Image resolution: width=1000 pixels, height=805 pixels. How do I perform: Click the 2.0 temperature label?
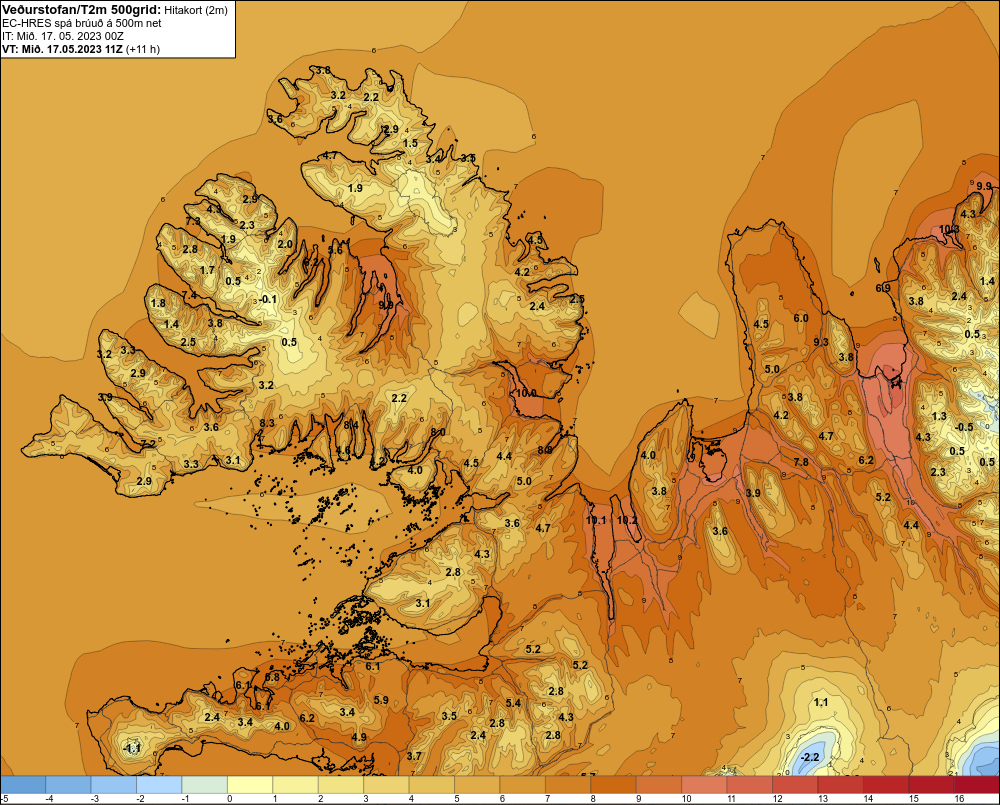tap(285, 244)
